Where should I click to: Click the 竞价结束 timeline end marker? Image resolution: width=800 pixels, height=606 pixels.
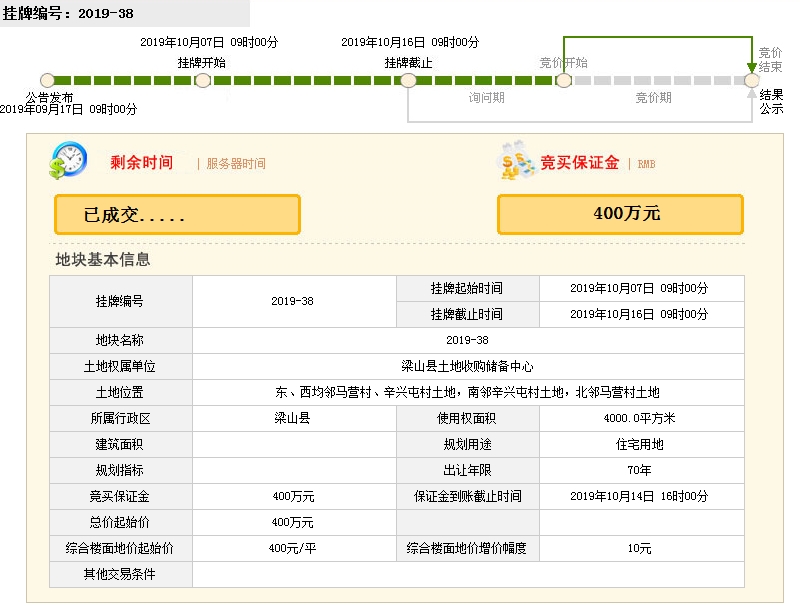point(751,80)
